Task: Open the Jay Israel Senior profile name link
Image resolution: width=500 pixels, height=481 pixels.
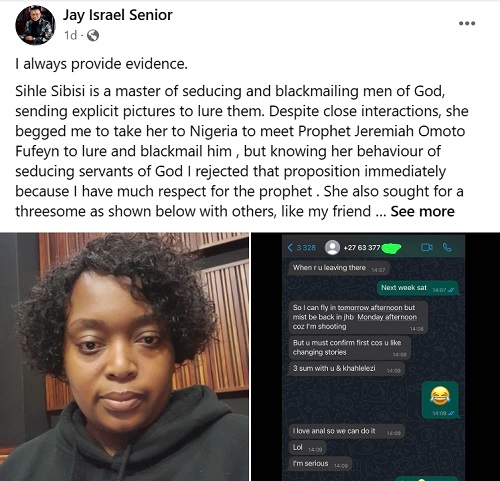Action: coord(118,15)
